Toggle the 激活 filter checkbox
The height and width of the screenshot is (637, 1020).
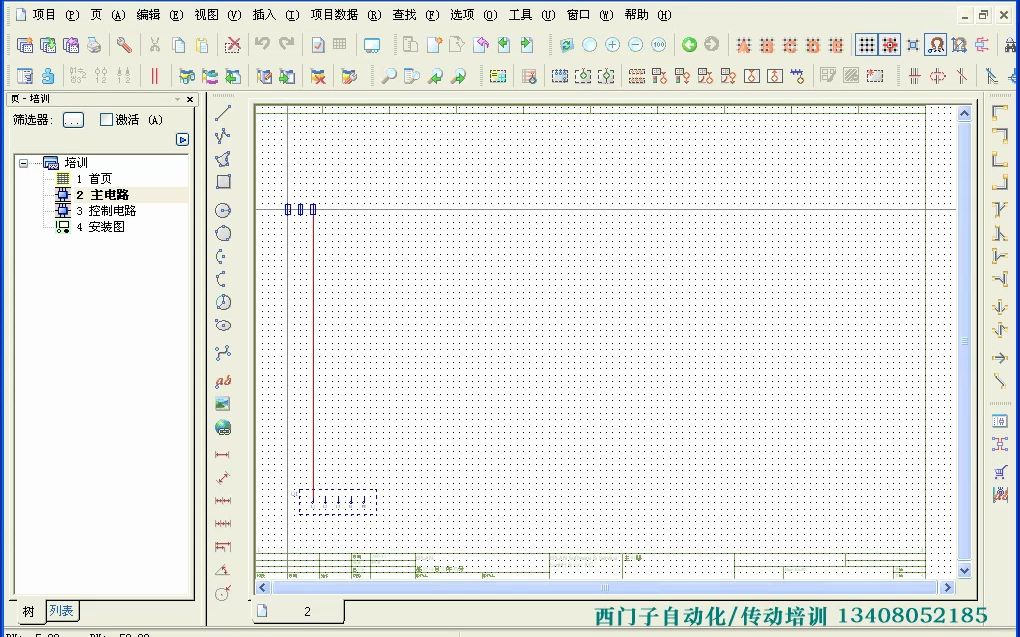point(106,120)
